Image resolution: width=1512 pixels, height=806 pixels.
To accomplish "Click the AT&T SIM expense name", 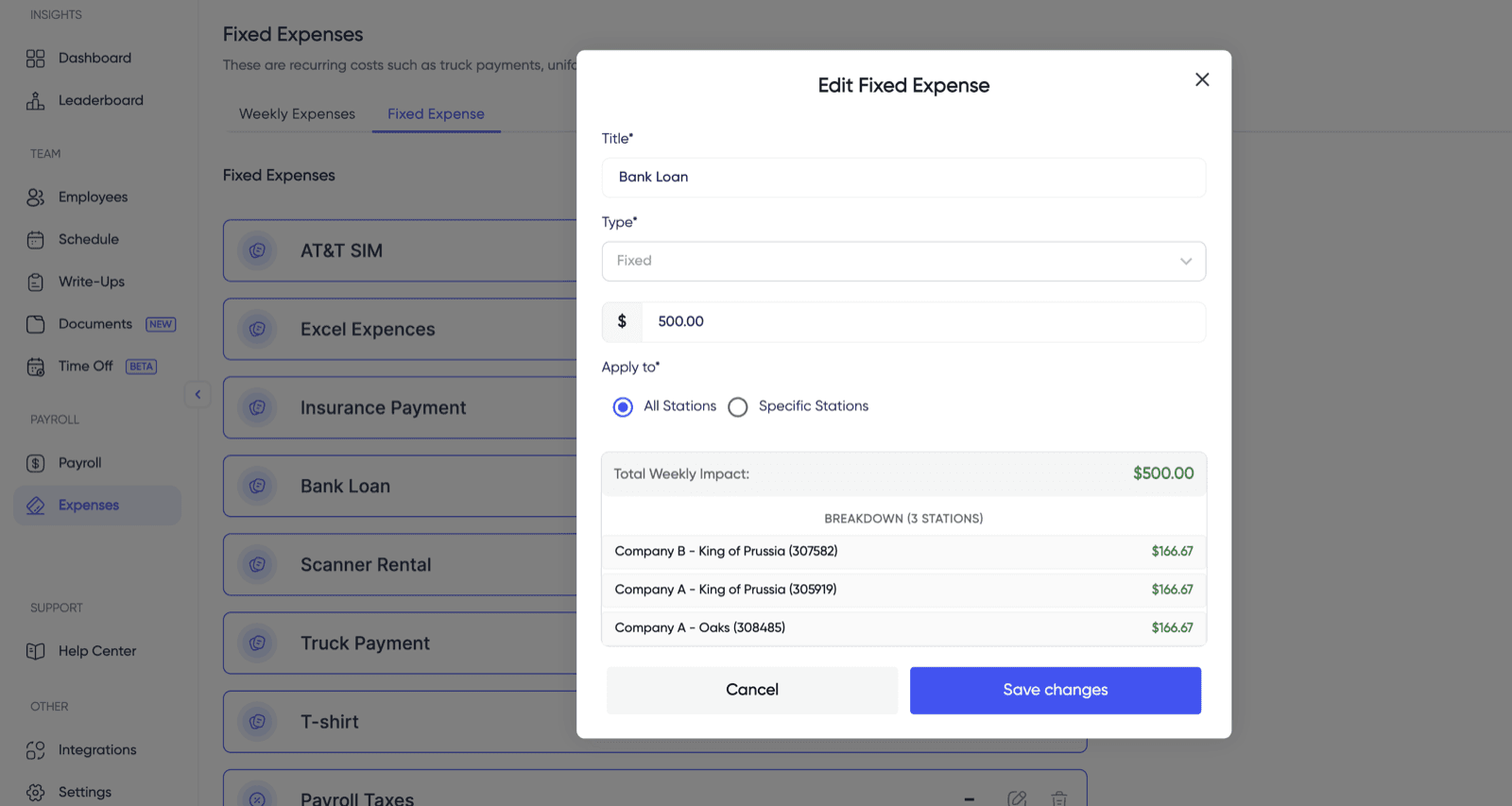I will point(341,251).
